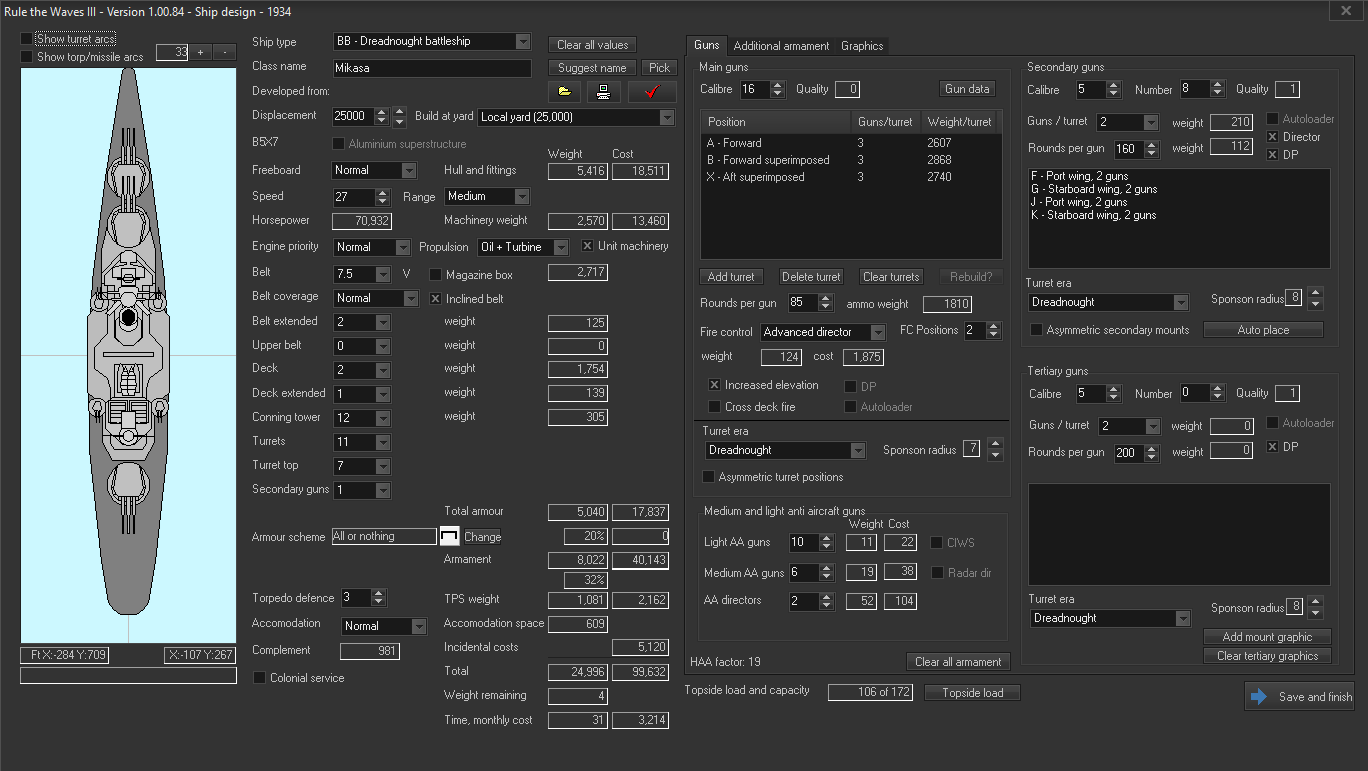The height and width of the screenshot is (771, 1368).
Task: Click the armour scheme diagram icon
Action: click(x=449, y=537)
